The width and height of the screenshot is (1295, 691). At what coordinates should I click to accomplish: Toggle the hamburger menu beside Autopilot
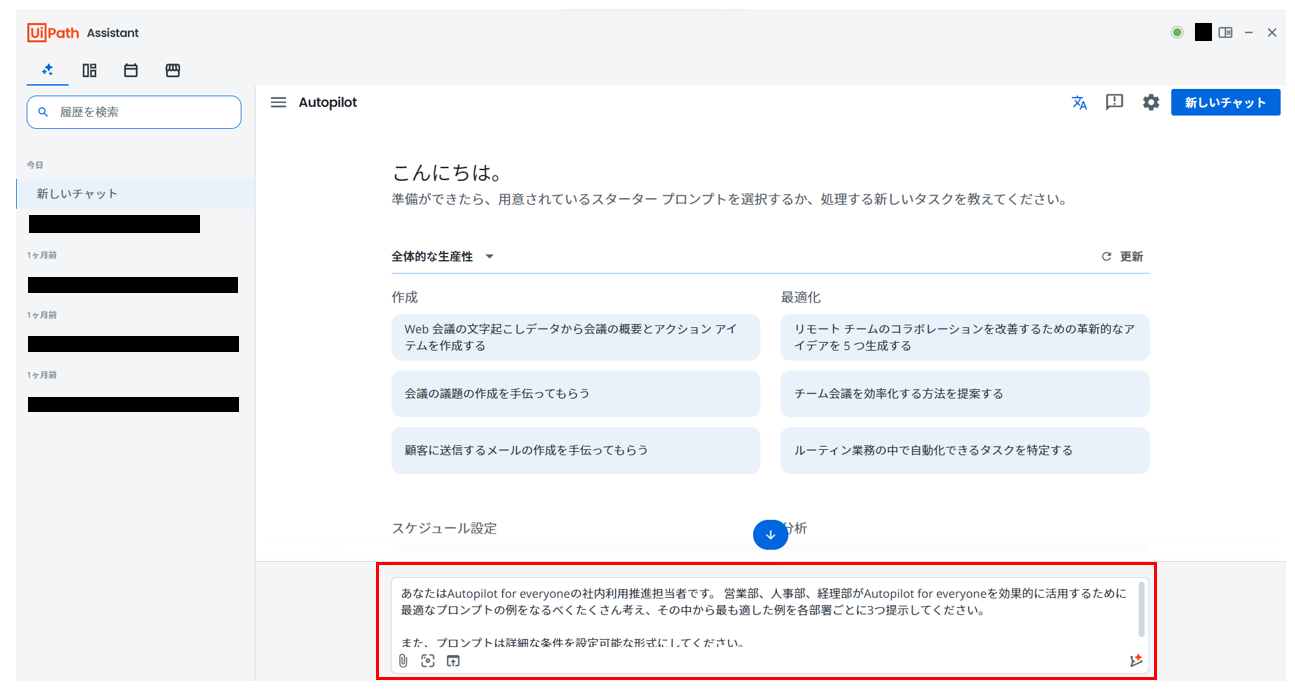279,102
